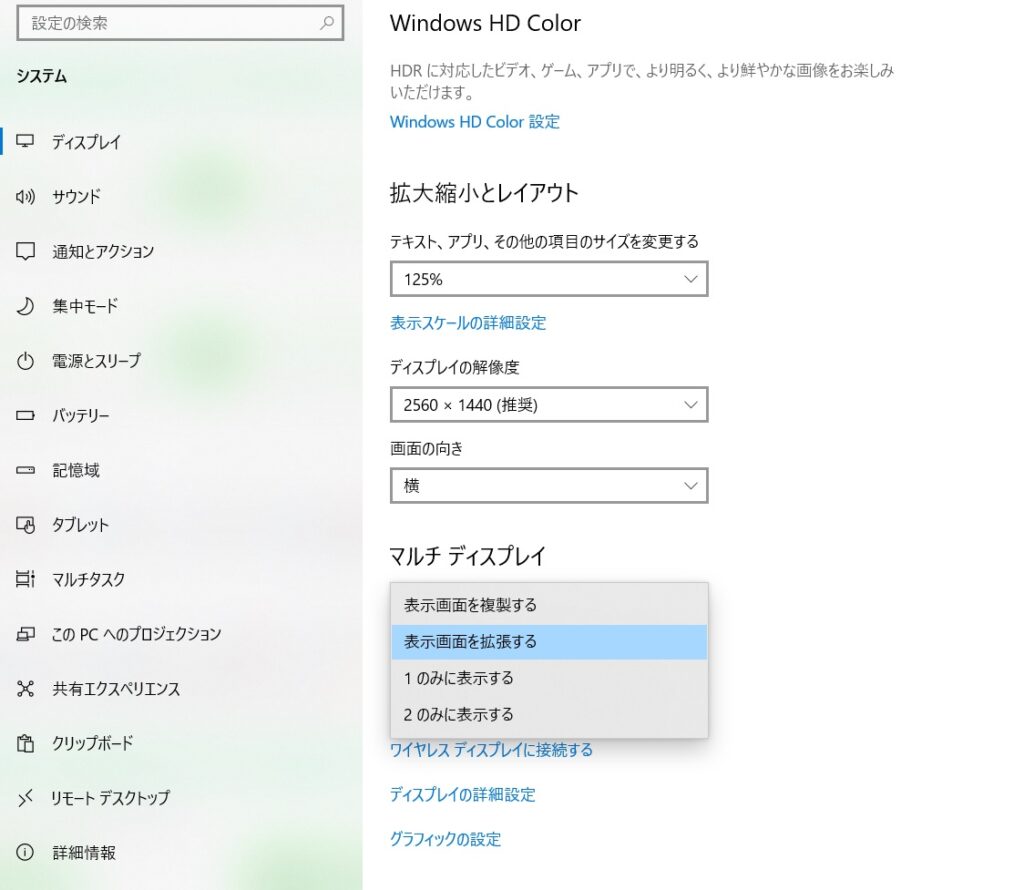Click the 集中モード moon icon
The image size is (1024, 890).
pyautogui.click(x=25, y=306)
